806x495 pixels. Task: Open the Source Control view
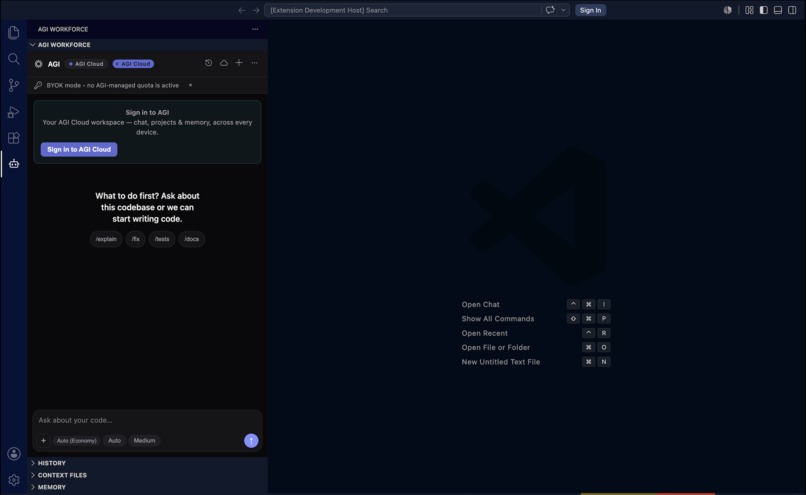point(14,85)
